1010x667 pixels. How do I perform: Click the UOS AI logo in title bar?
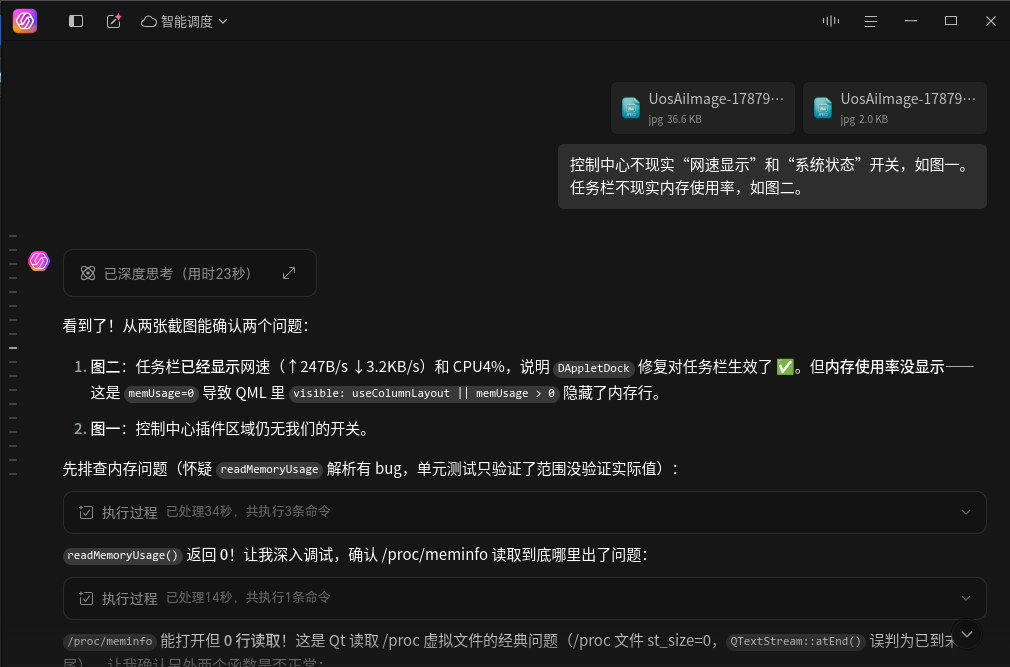(25, 21)
